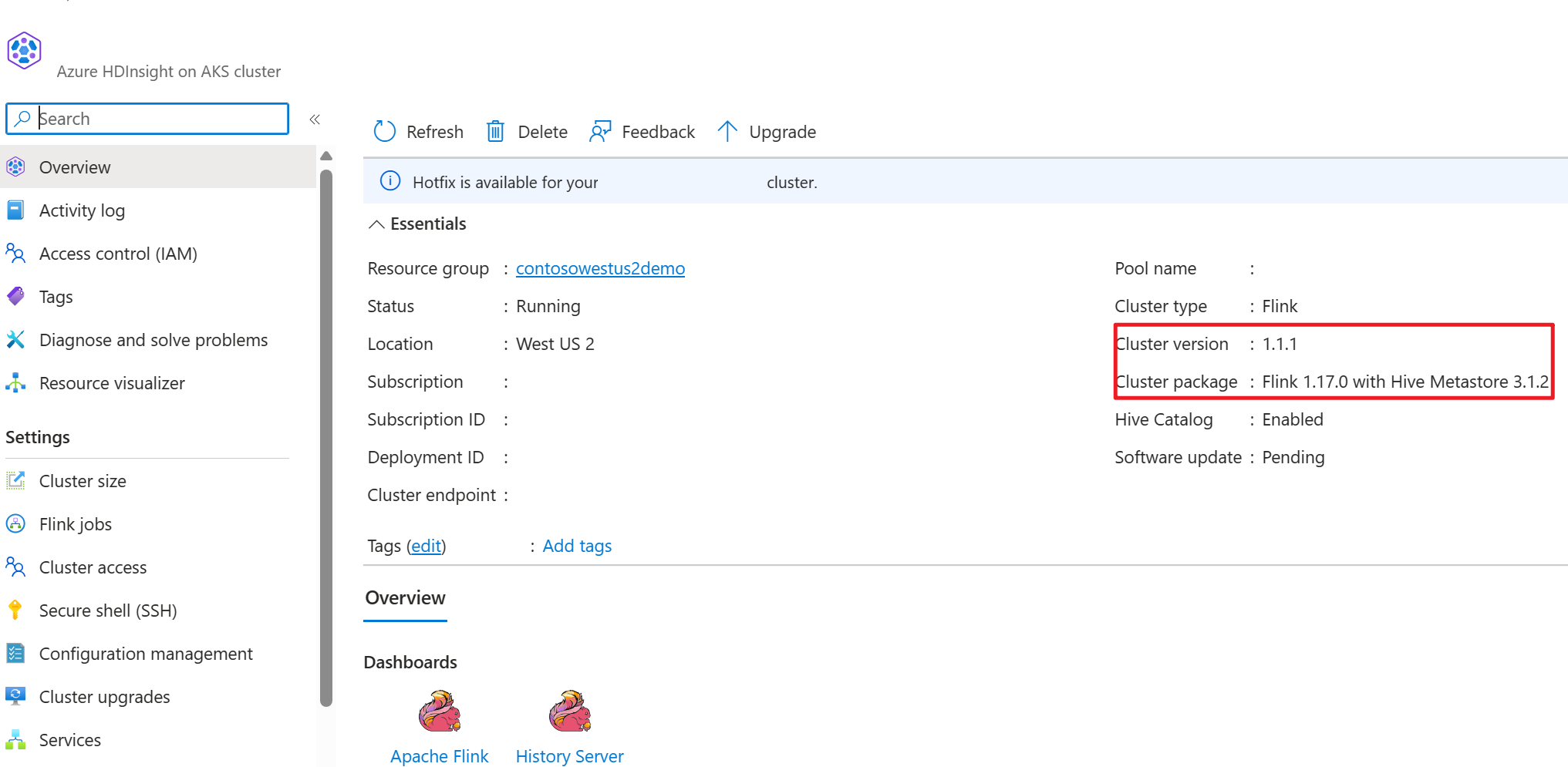Open the contosowestus2demo resource group link
This screenshot has width=1568, height=767.
pos(600,268)
